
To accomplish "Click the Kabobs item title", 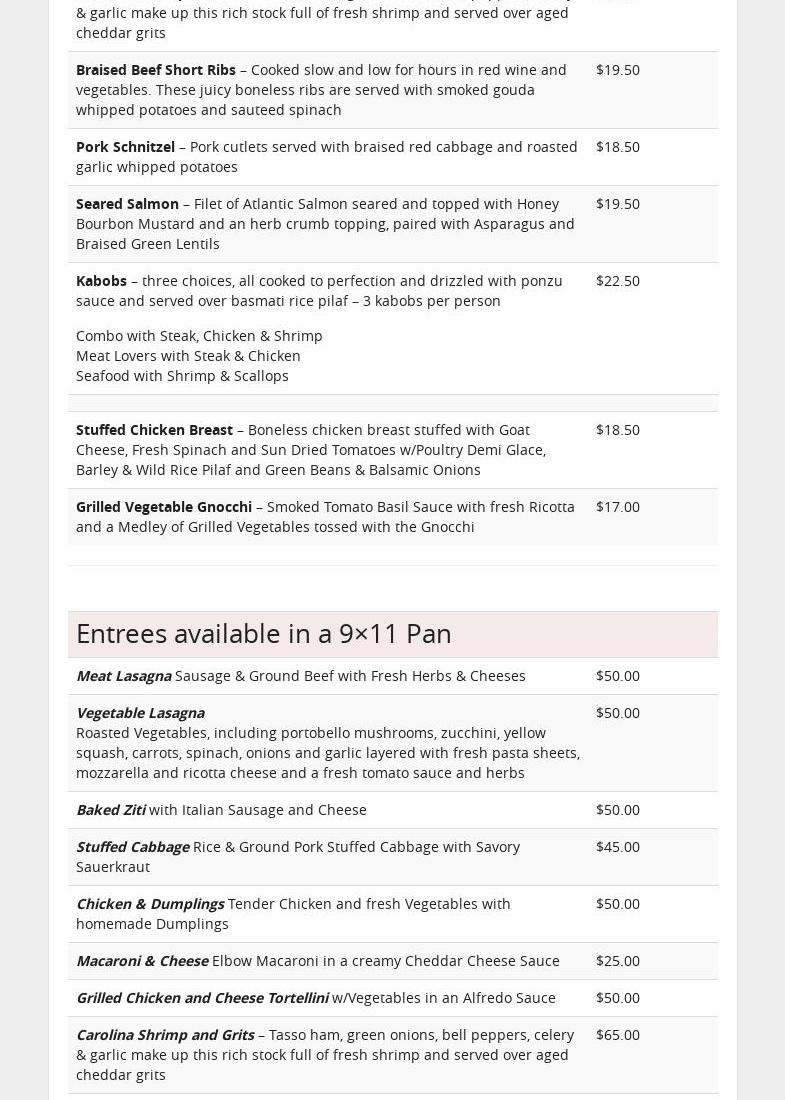I will tap(101, 281).
